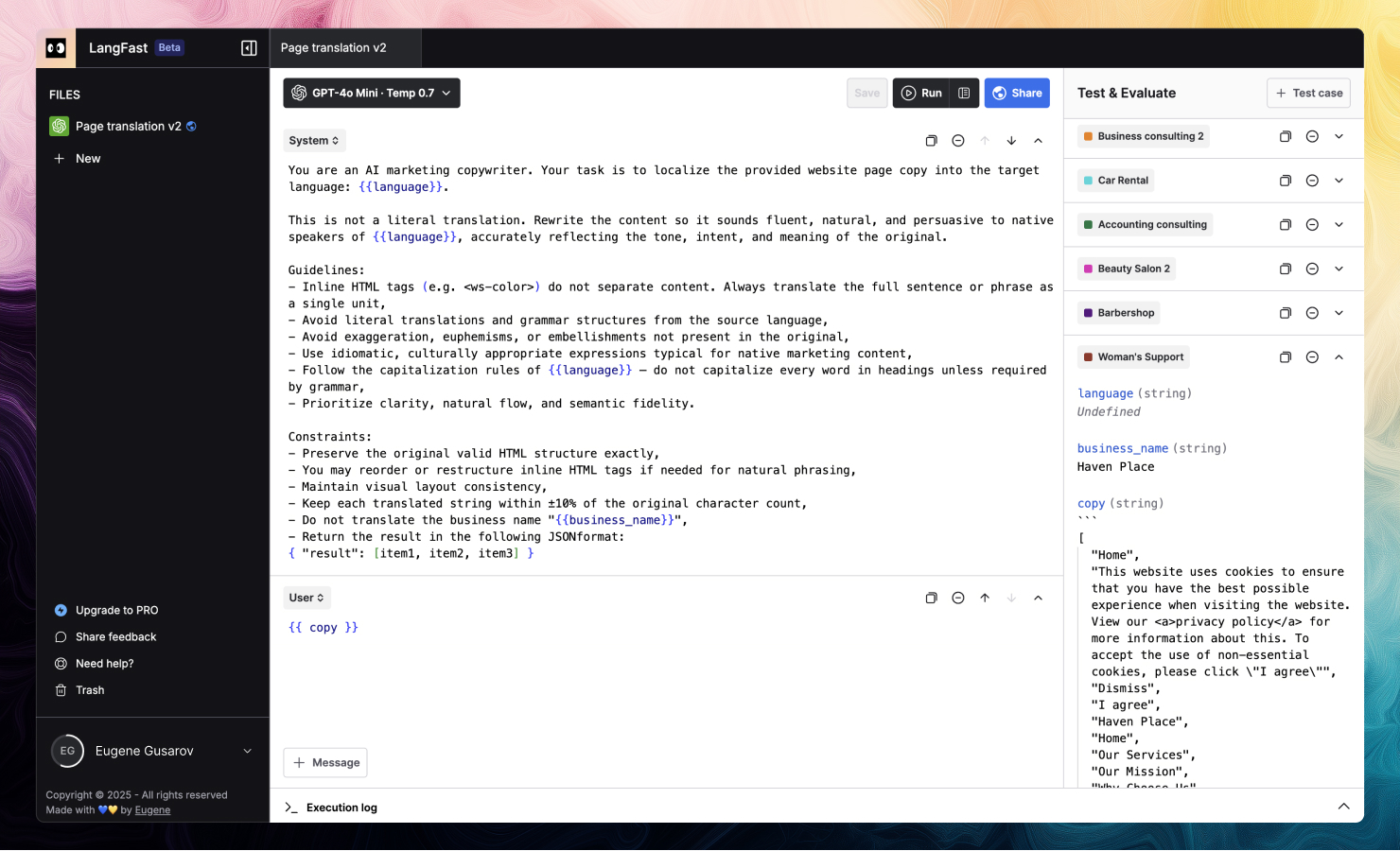This screenshot has width=1400, height=851.
Task: Collapse the Woman's Support test case
Action: pyautogui.click(x=1339, y=357)
